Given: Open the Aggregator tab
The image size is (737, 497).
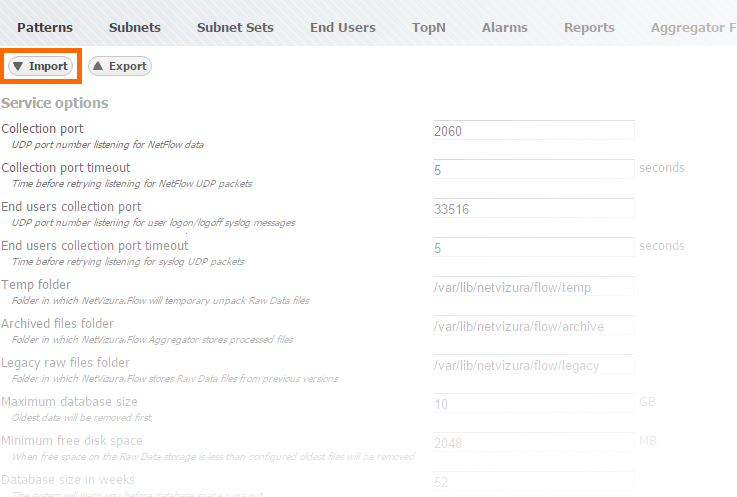Looking at the screenshot, I should tap(692, 27).
